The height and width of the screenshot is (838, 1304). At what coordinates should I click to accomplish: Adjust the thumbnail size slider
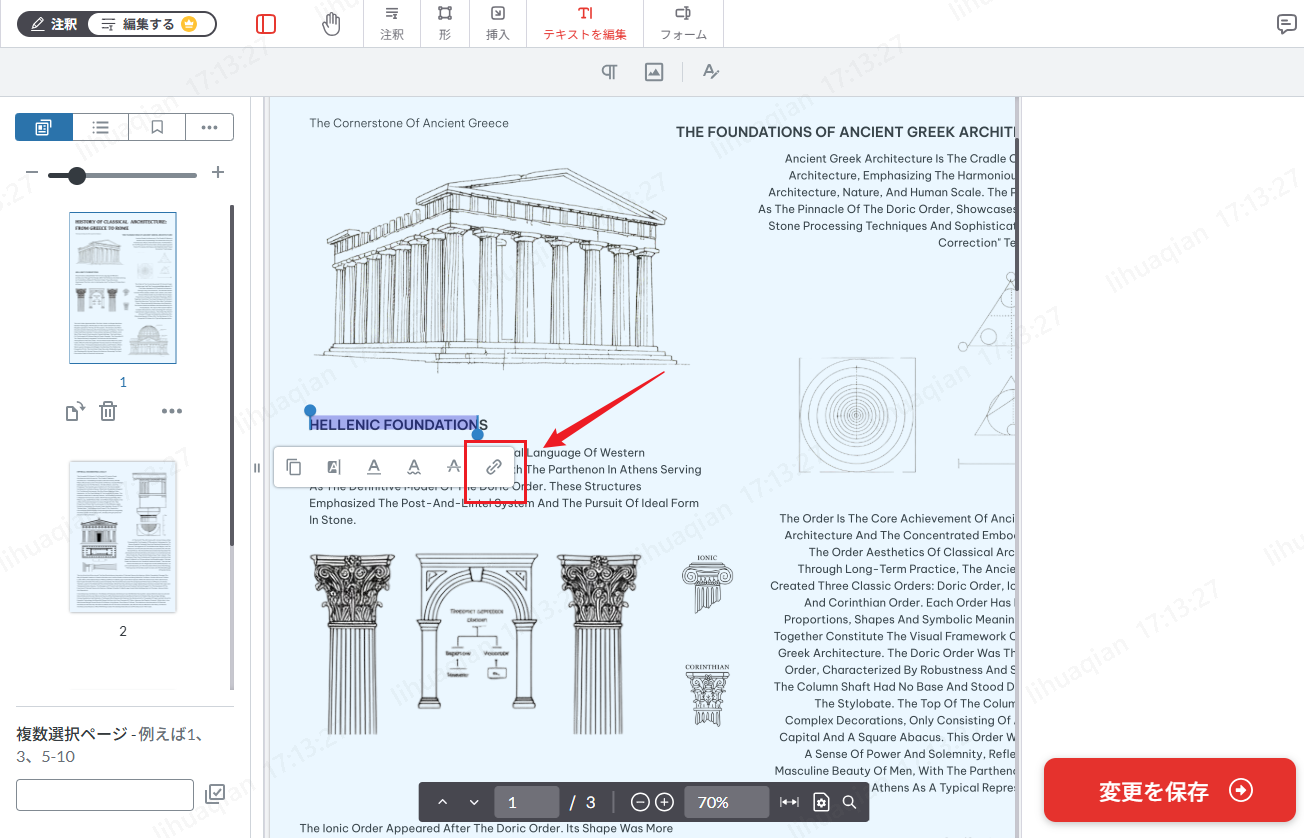[x=122, y=176]
